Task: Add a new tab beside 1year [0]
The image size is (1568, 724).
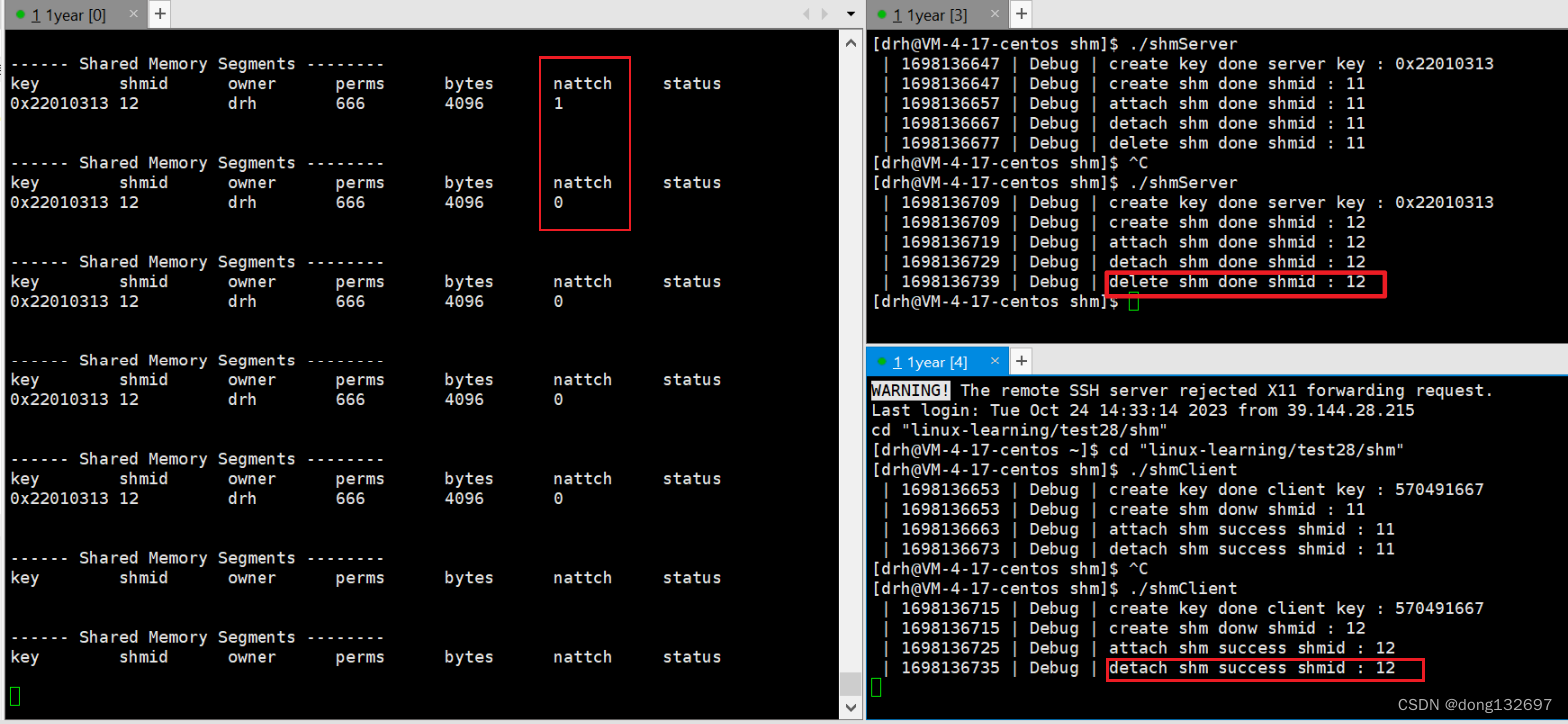Action: [160, 14]
